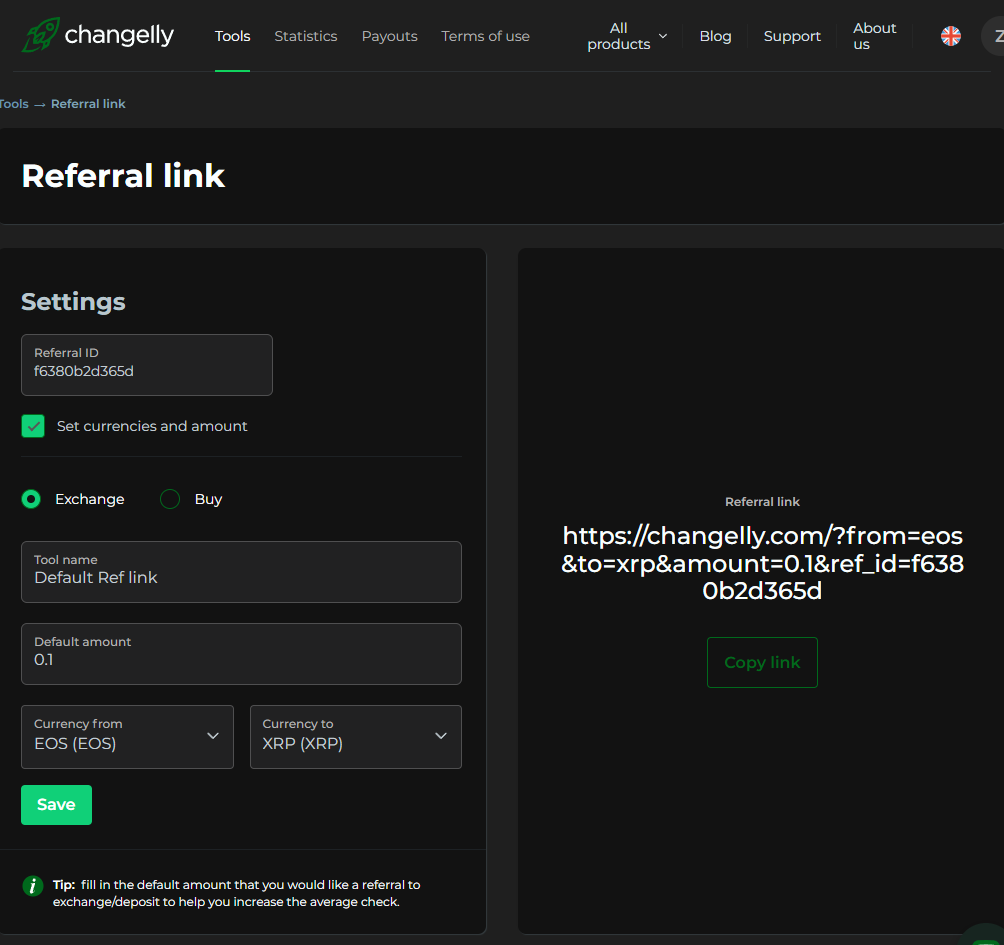Click the generated referral URL text
The image size is (1004, 945).
pyautogui.click(x=762, y=563)
